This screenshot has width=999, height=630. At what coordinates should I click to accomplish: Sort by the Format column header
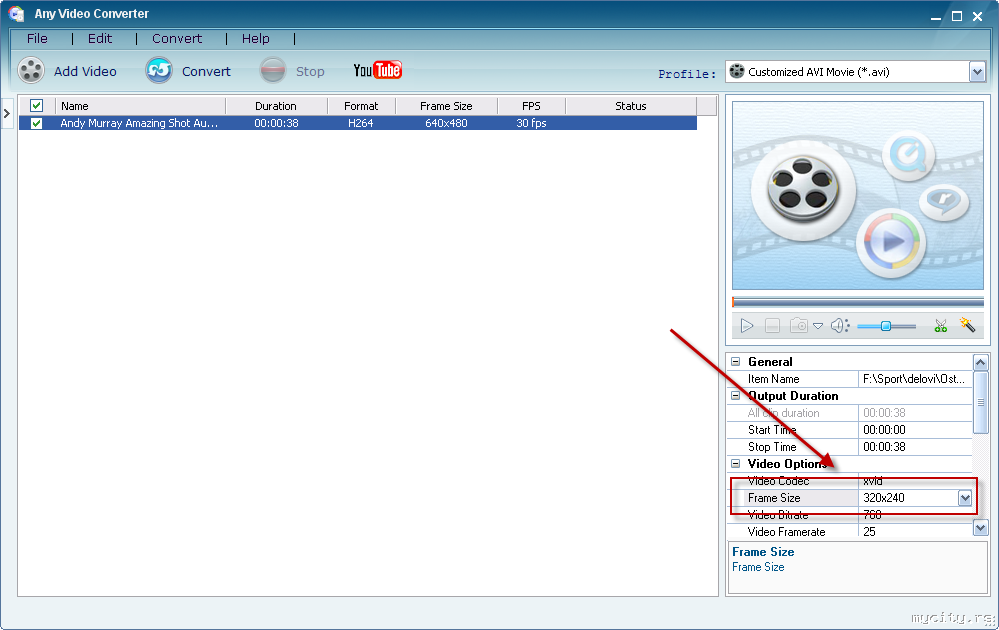coord(361,106)
